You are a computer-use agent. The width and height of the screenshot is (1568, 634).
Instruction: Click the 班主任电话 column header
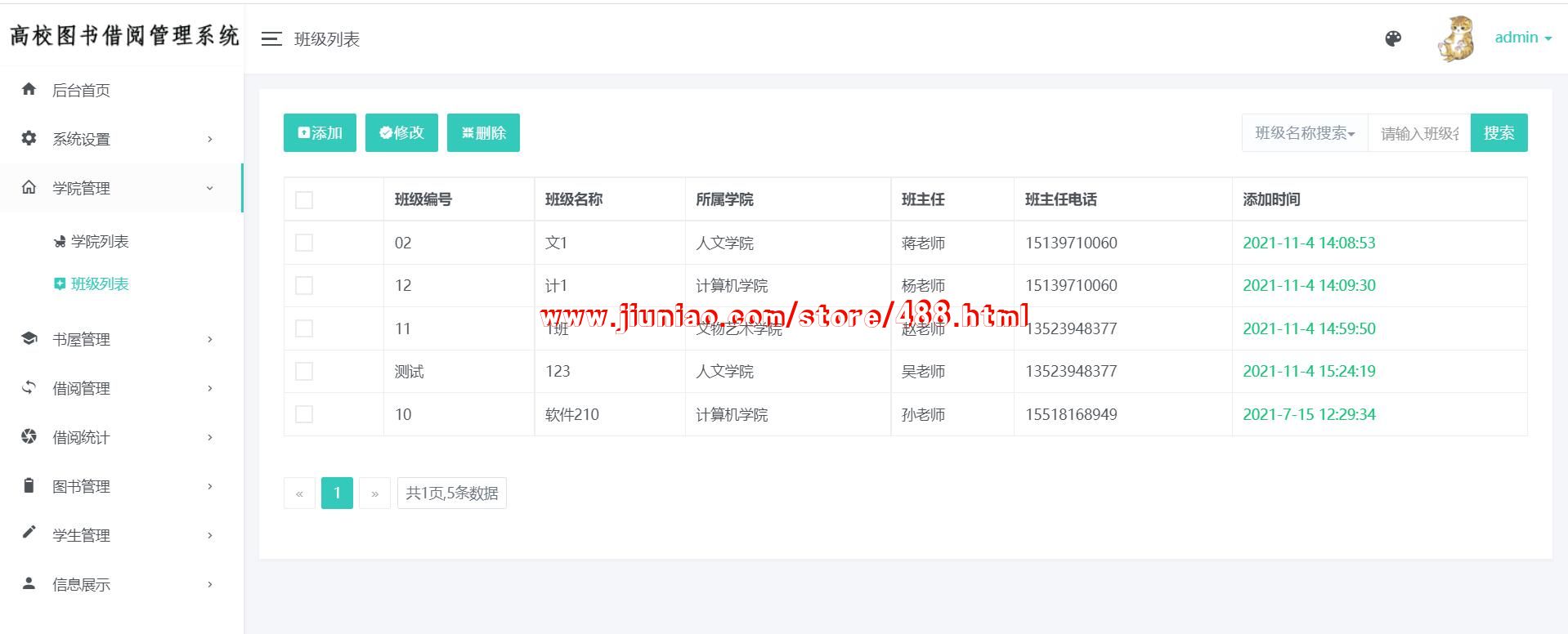coord(1061,199)
